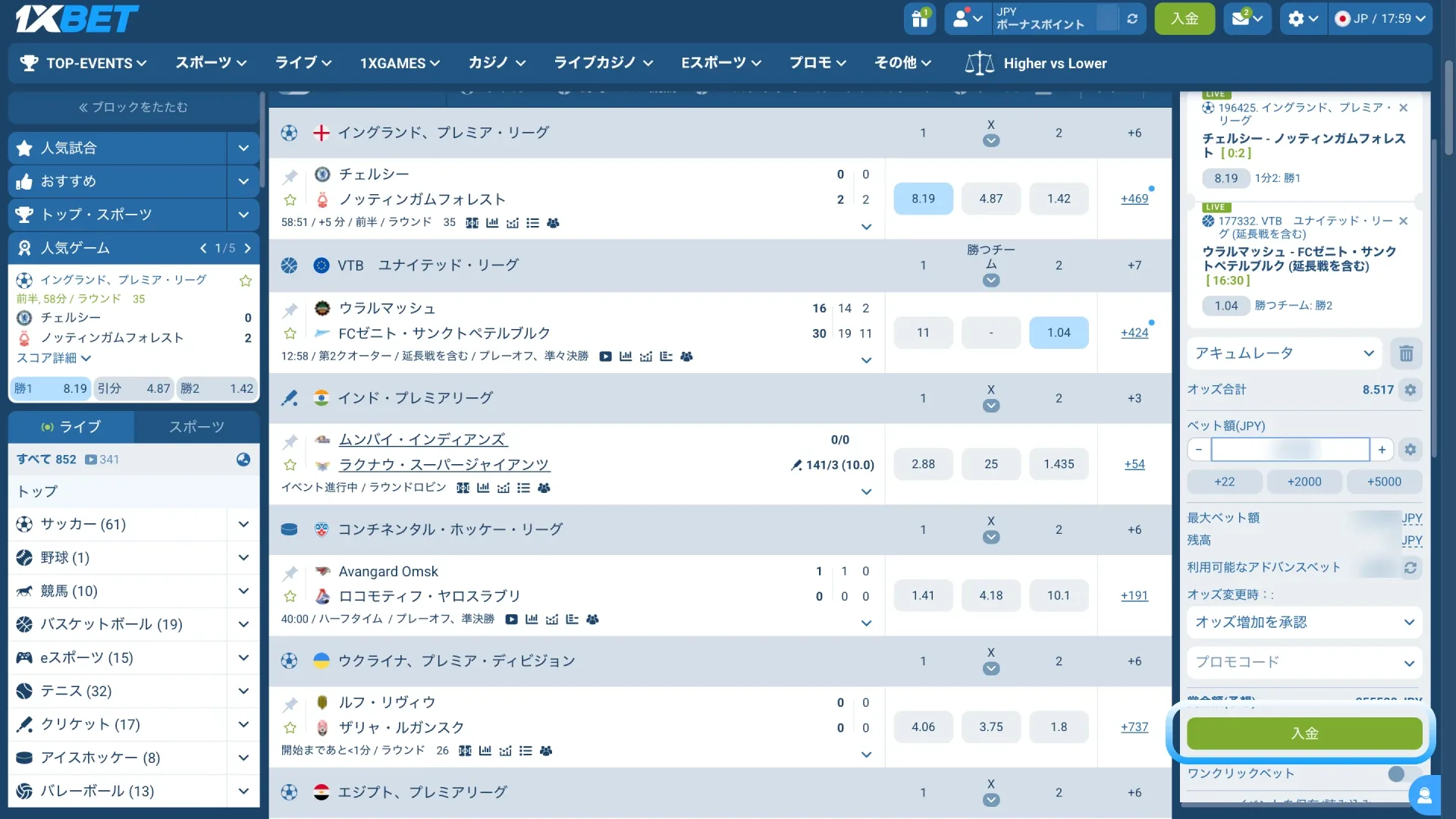Expand スコア詳細 in popular game
This screenshot has width=1456, height=819.
tap(54, 358)
